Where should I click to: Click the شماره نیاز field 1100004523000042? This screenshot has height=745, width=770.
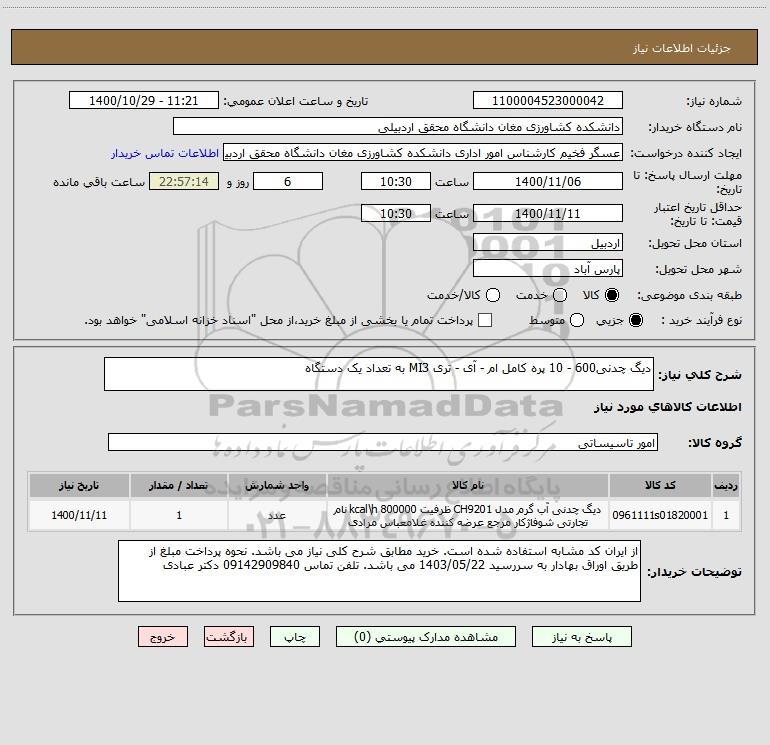548,101
